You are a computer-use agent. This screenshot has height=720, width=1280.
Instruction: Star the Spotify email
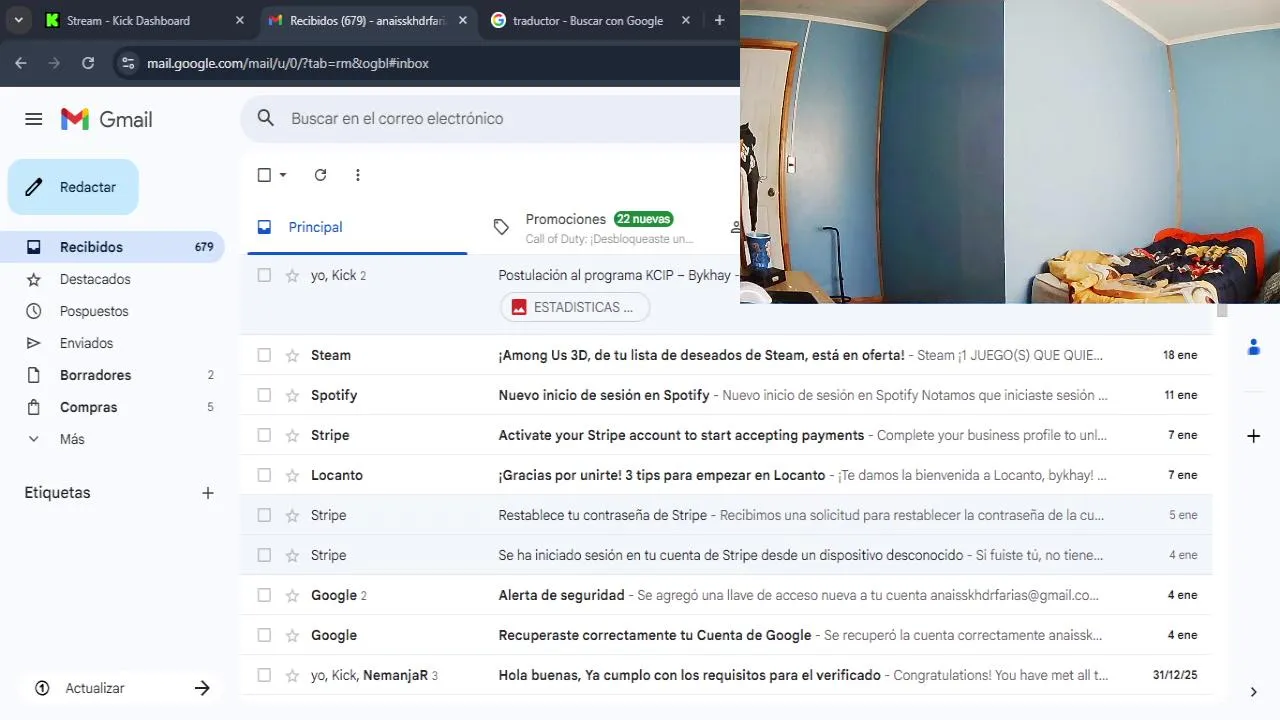pos(292,395)
